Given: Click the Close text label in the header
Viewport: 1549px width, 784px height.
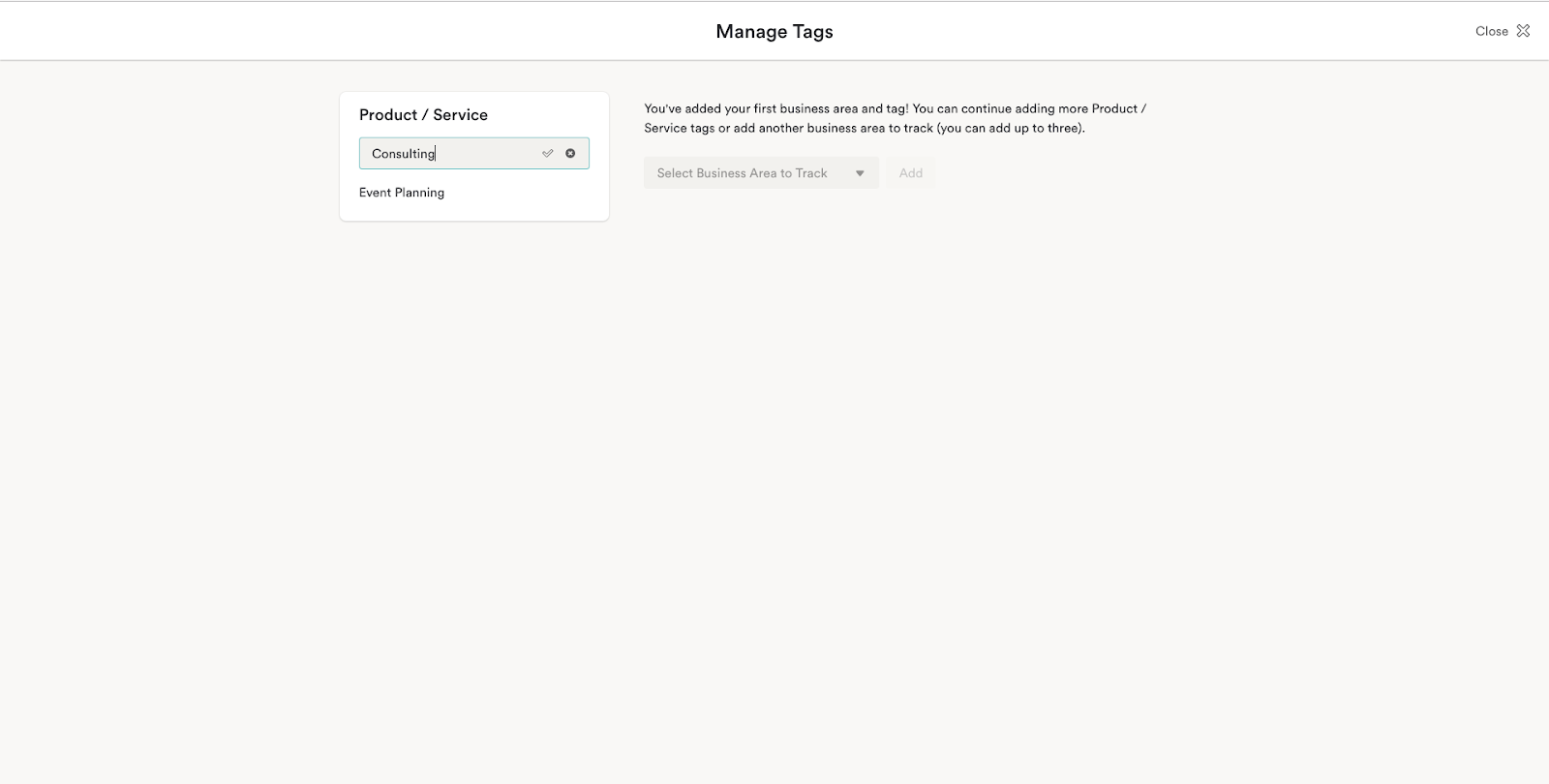Looking at the screenshot, I should 1491,31.
